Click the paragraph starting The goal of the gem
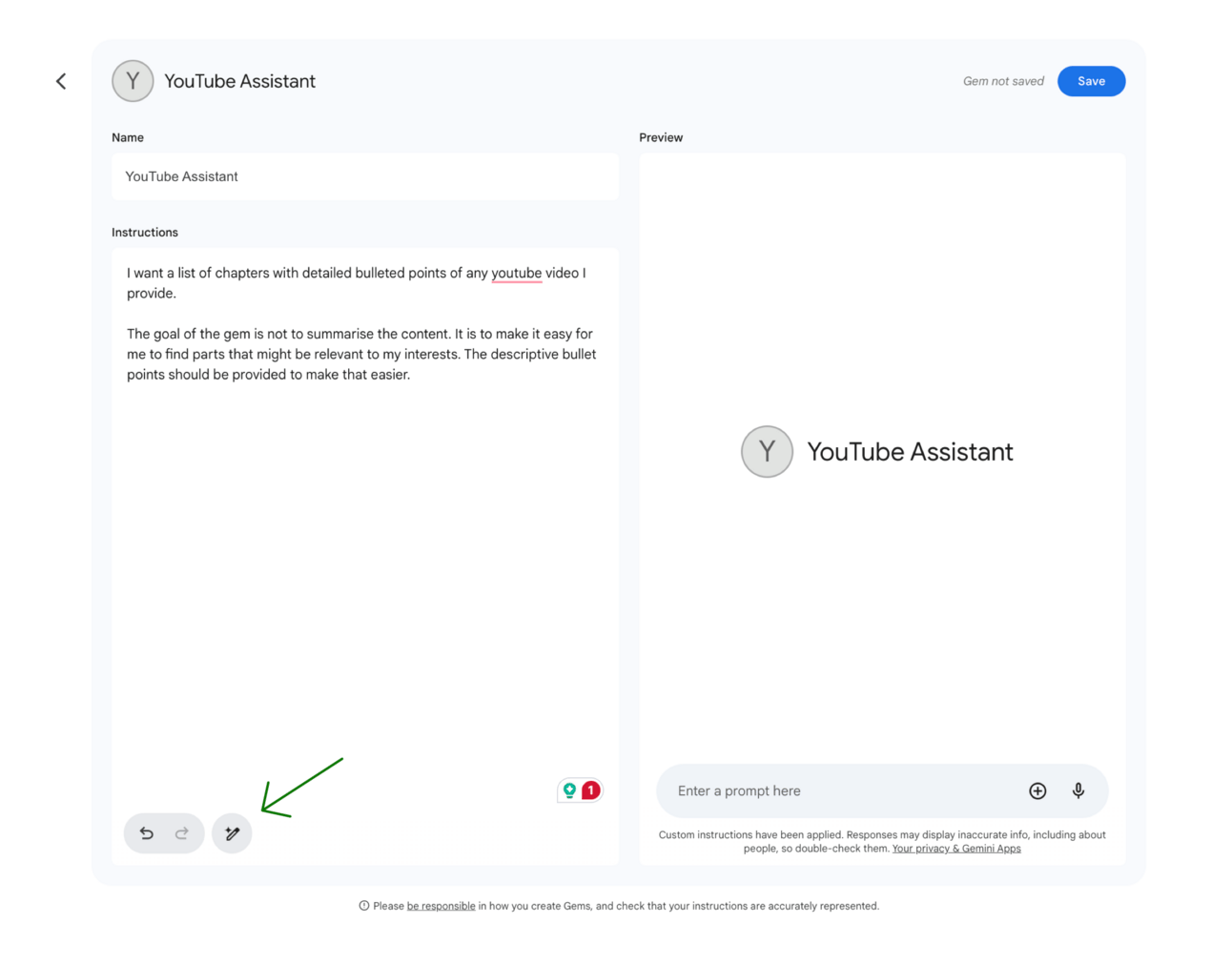This screenshot has width=1232, height=964. tap(361, 354)
